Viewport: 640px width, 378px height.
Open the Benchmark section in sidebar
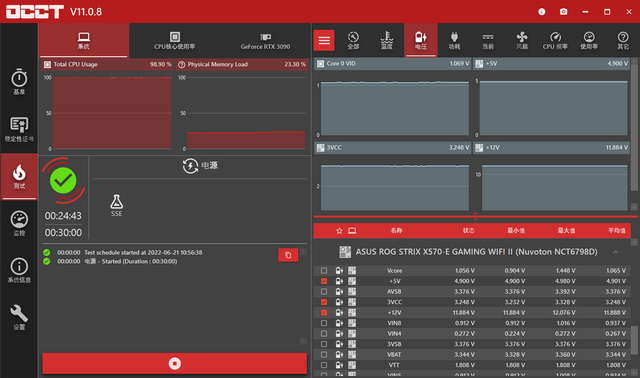19,82
